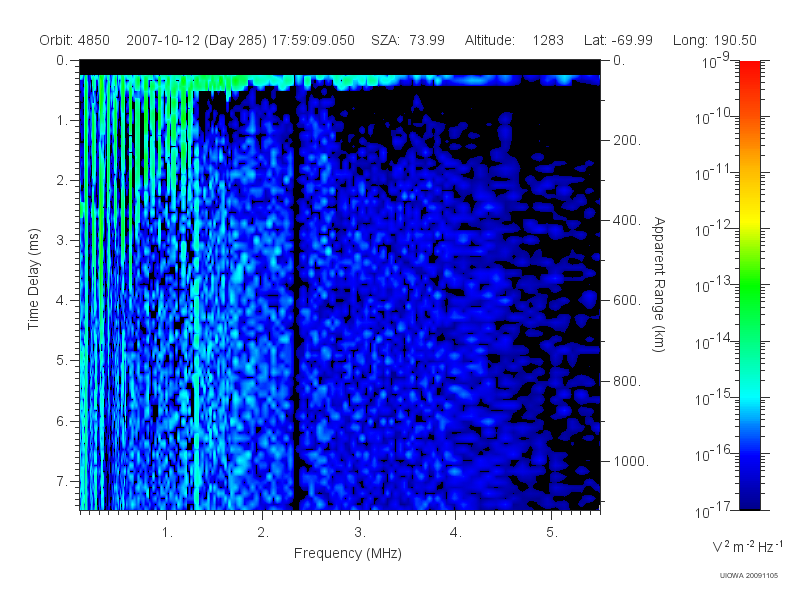Click the '3.' tick on Time Delay axis
The width and height of the screenshot is (800, 600).
pyautogui.click(x=62, y=240)
